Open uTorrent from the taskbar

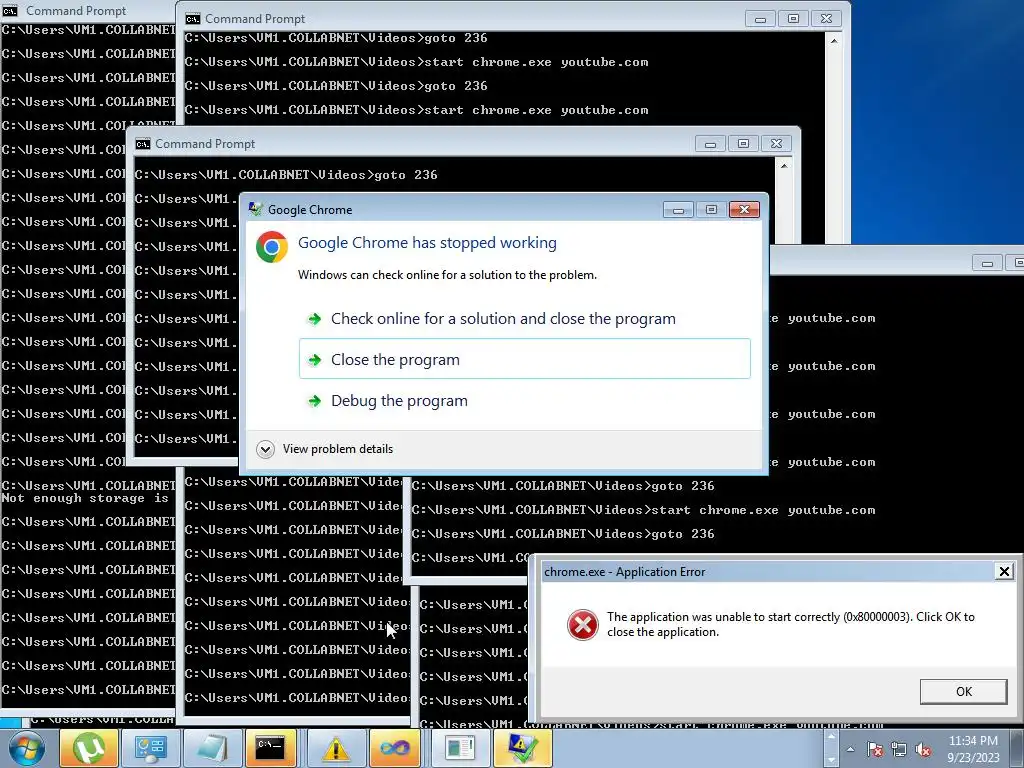(89, 748)
